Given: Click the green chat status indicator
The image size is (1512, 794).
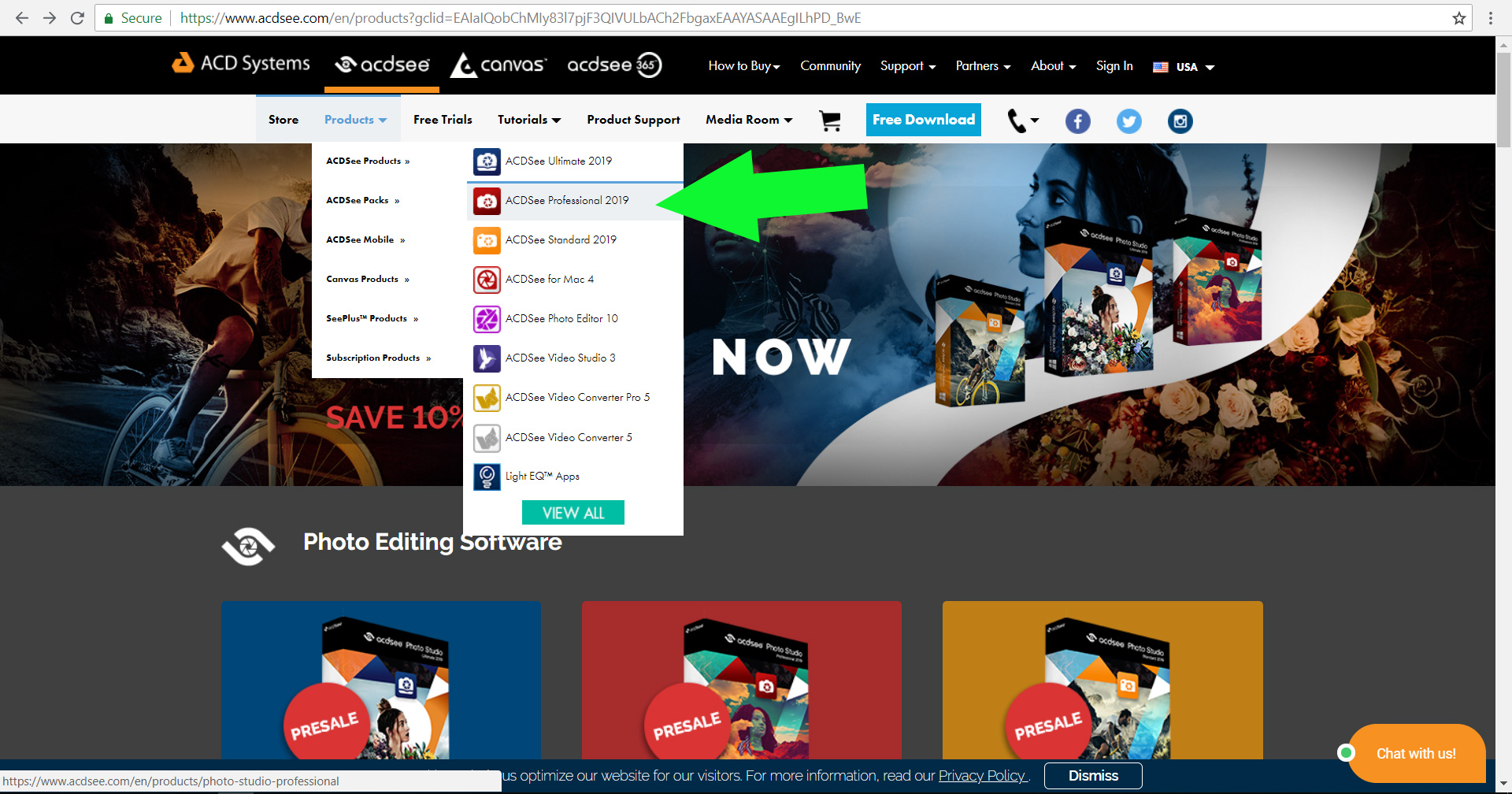Looking at the screenshot, I should point(1347,753).
